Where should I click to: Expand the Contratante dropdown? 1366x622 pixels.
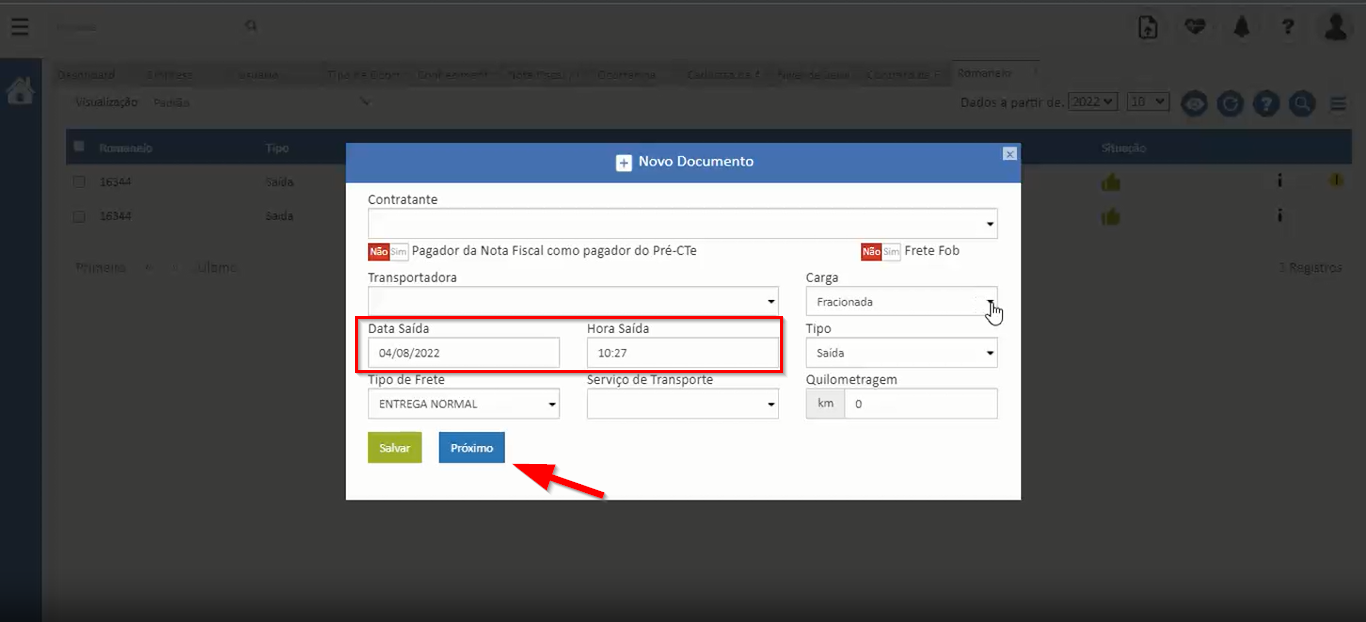[682, 224]
